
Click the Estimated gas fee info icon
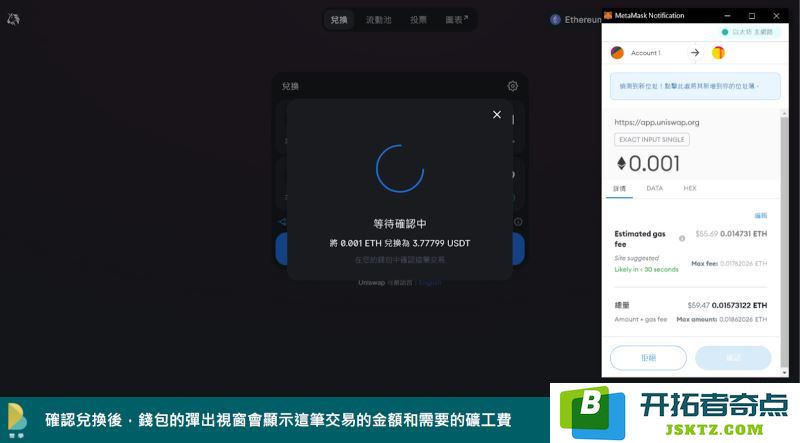pyautogui.click(x=682, y=238)
